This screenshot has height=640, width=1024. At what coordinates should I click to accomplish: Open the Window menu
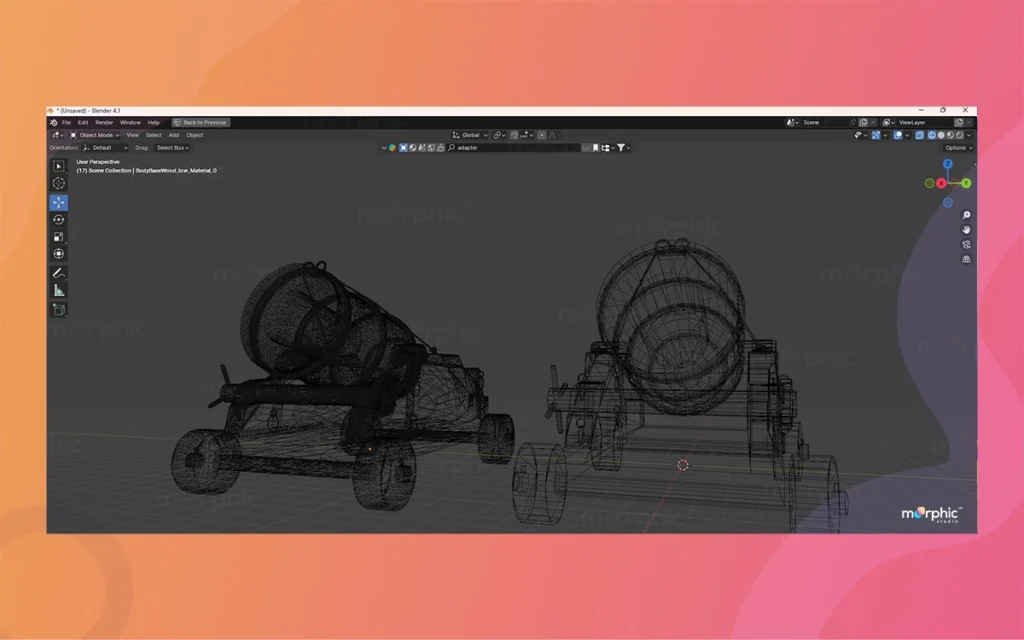[x=130, y=122]
